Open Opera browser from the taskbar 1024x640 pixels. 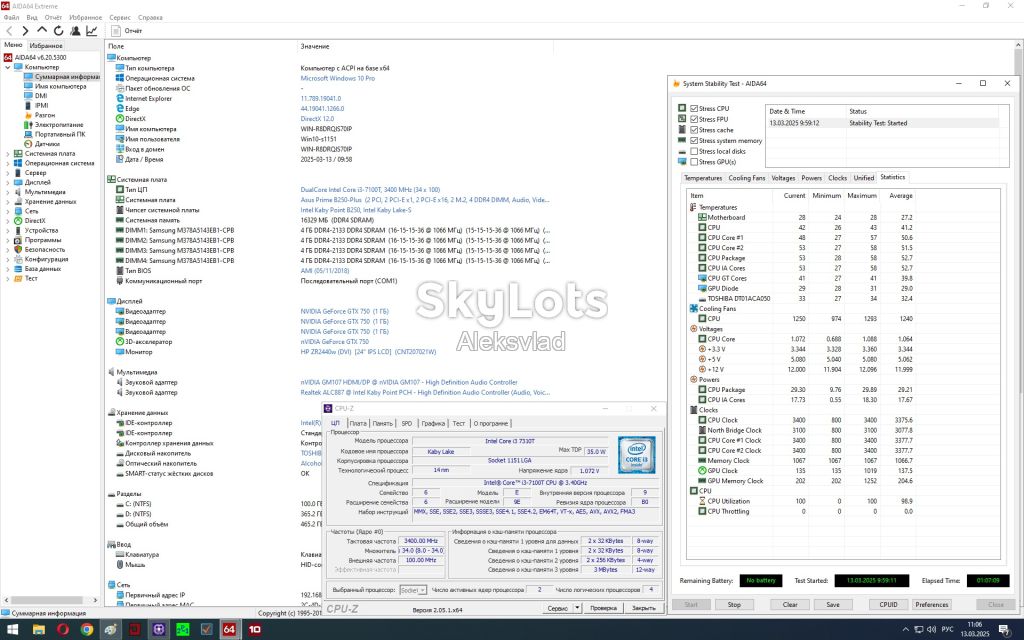click(x=63, y=630)
